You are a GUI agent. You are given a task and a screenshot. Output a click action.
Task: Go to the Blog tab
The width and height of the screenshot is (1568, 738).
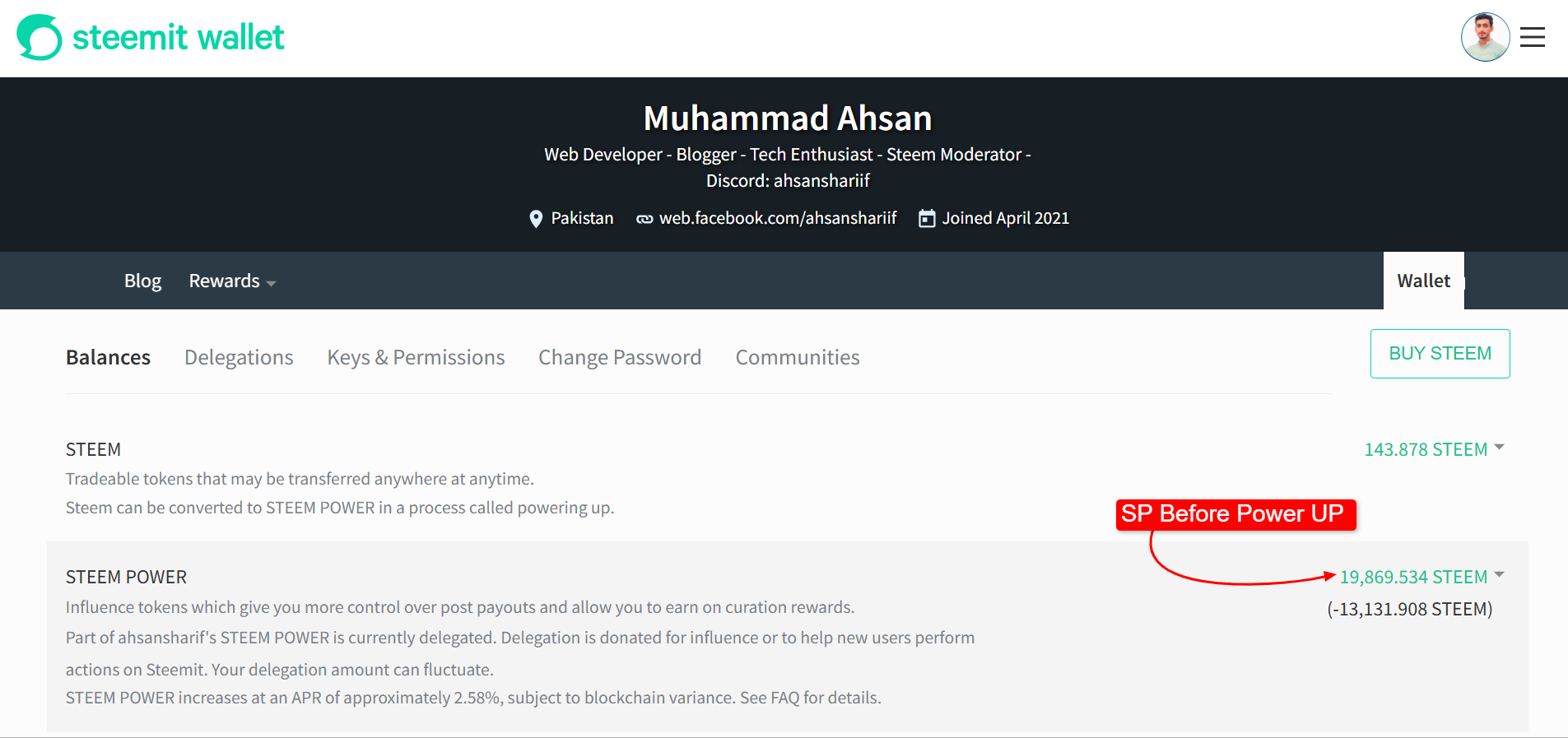tap(142, 281)
